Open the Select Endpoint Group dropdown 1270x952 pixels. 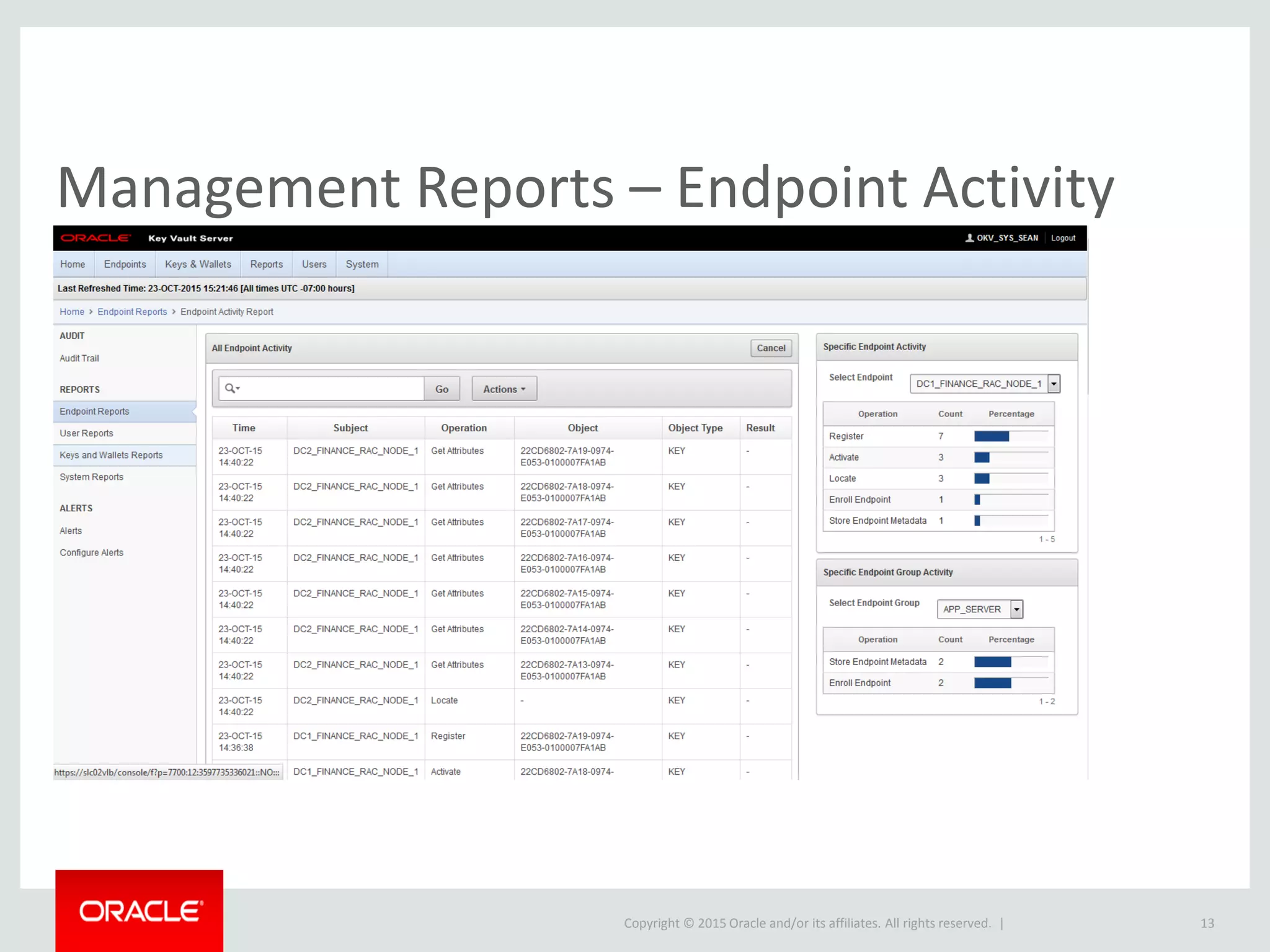980,609
